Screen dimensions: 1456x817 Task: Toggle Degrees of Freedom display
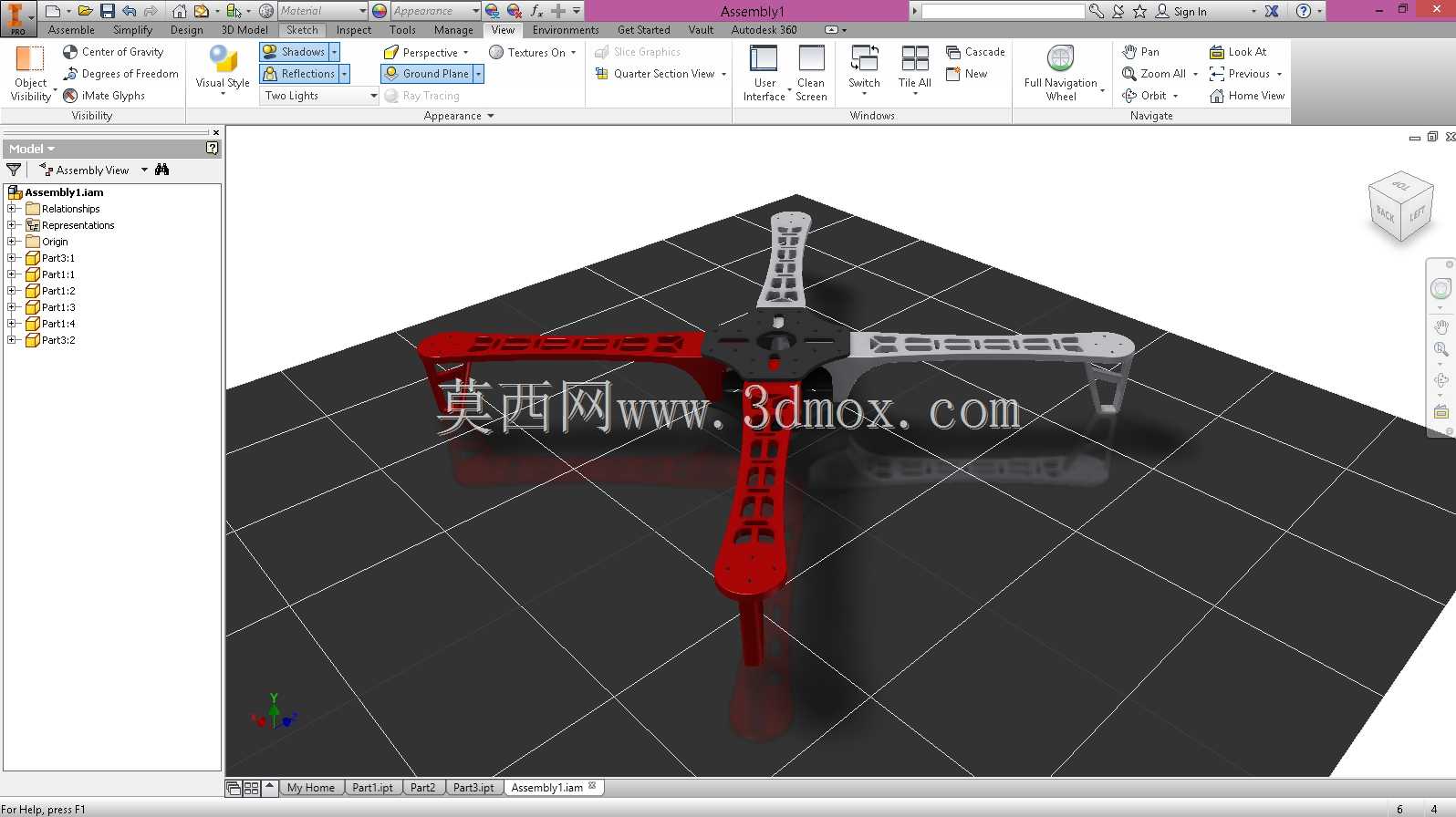pyautogui.click(x=120, y=74)
